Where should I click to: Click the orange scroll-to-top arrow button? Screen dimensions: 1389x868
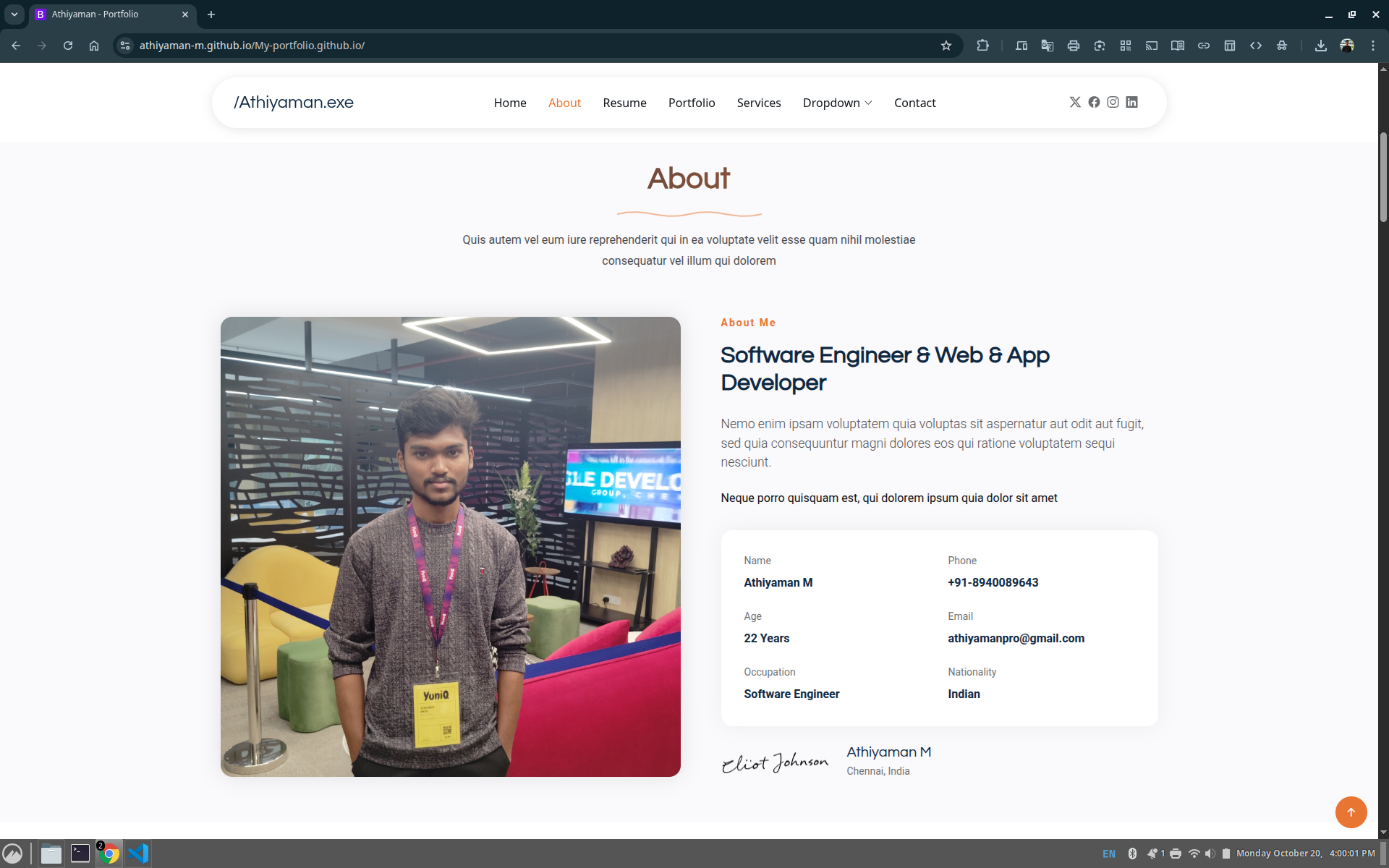[x=1351, y=812]
